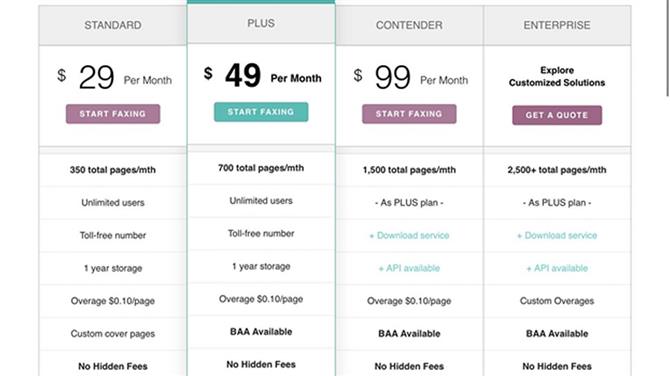Click the $29 Per Month price
This screenshot has height=376, width=670.
(114, 77)
